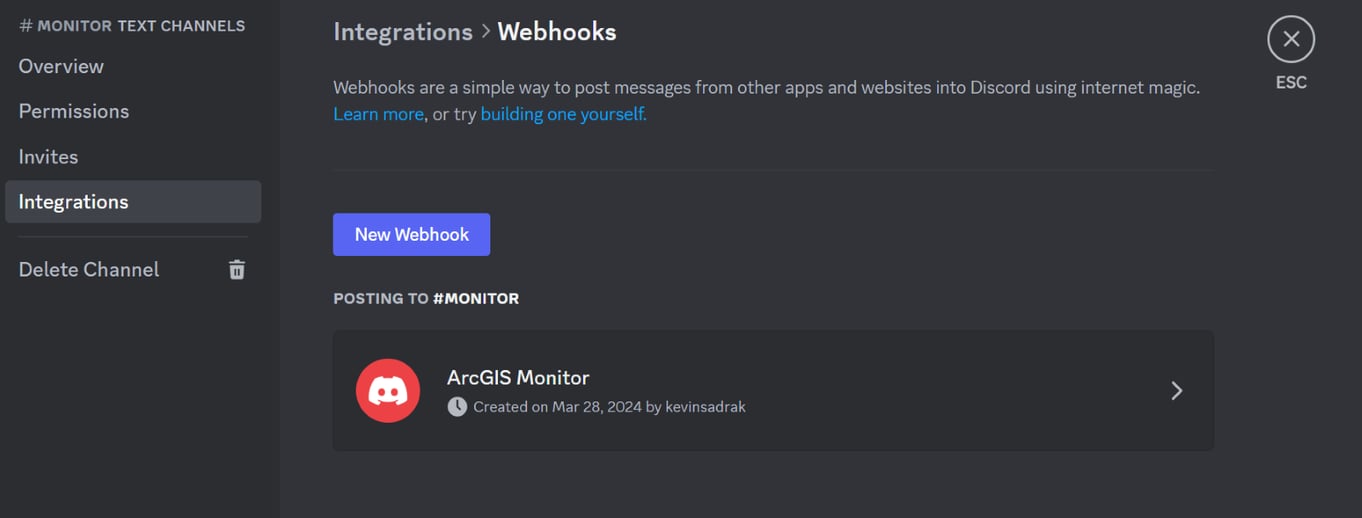This screenshot has width=1362, height=518.
Task: Click the Webhooks page title
Action: click(x=556, y=32)
